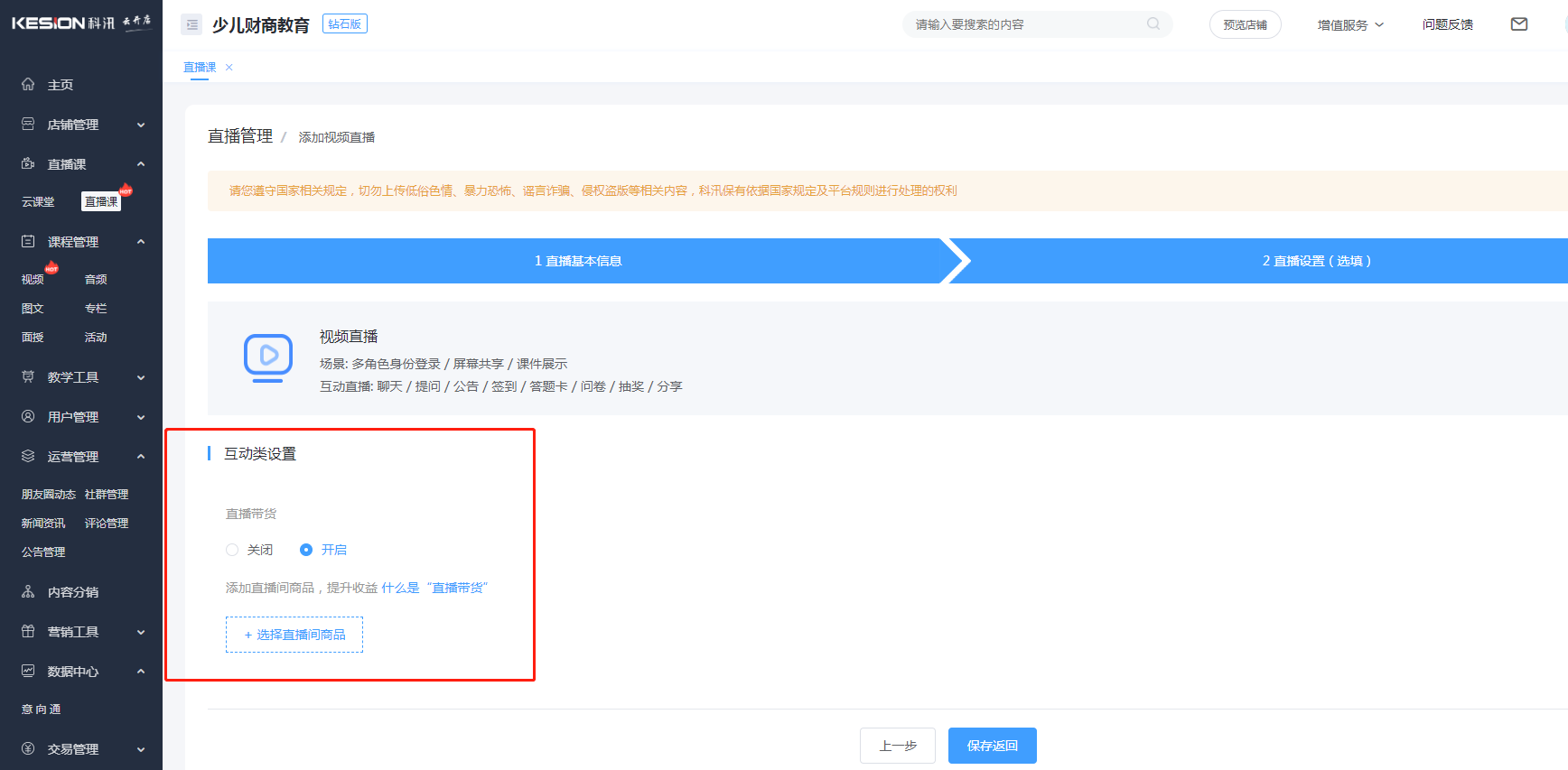Click the 视频直播 play icon
Viewport: 1568px width, 770px height.
pos(268,357)
